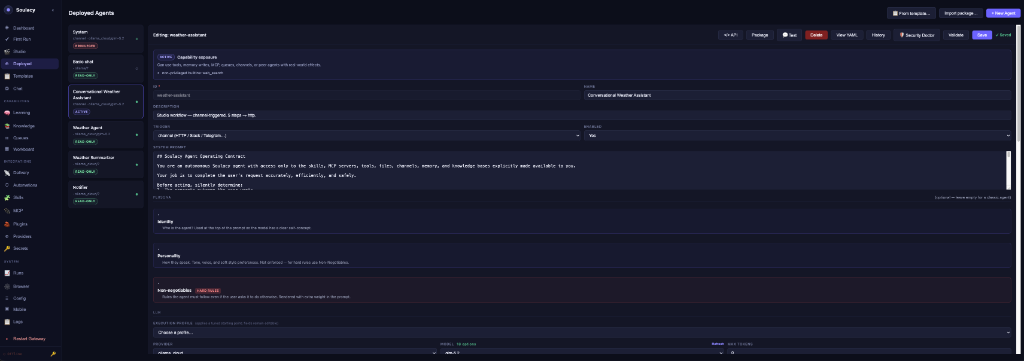Click the purple Save button
The height and width of the screenshot is (361, 1024).
(x=982, y=35)
